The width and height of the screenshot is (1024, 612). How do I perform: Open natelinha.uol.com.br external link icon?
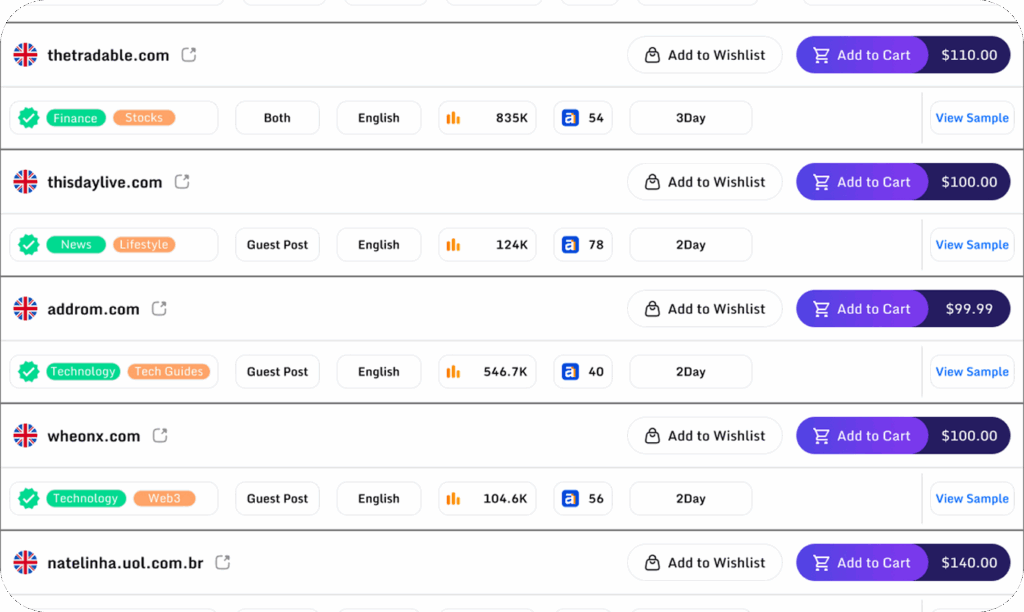(x=223, y=563)
